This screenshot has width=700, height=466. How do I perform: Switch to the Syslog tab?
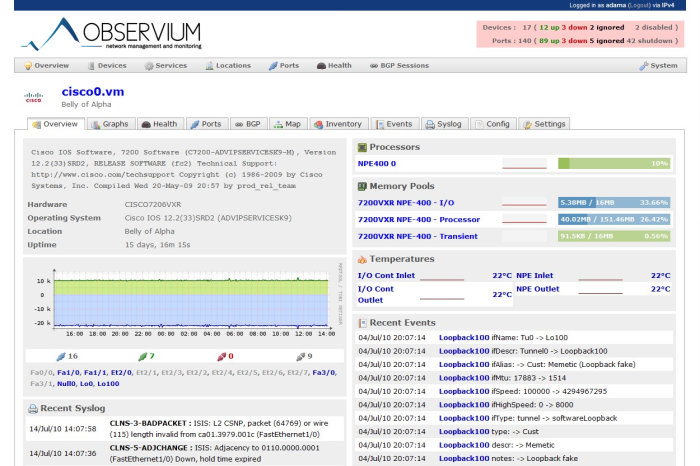444,124
